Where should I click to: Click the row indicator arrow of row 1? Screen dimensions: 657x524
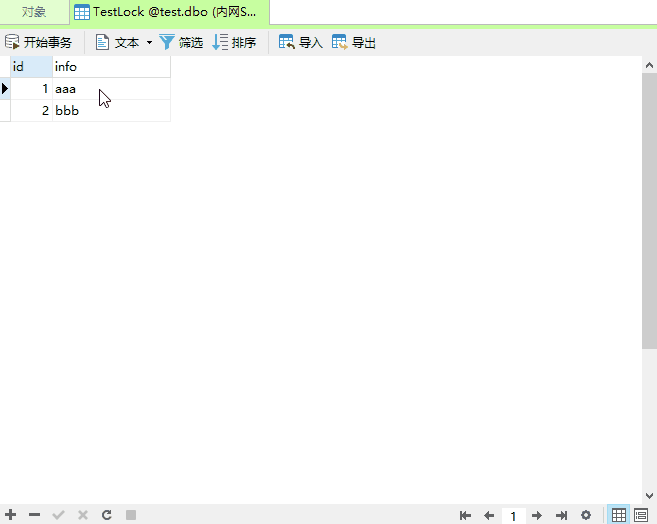click(5, 88)
